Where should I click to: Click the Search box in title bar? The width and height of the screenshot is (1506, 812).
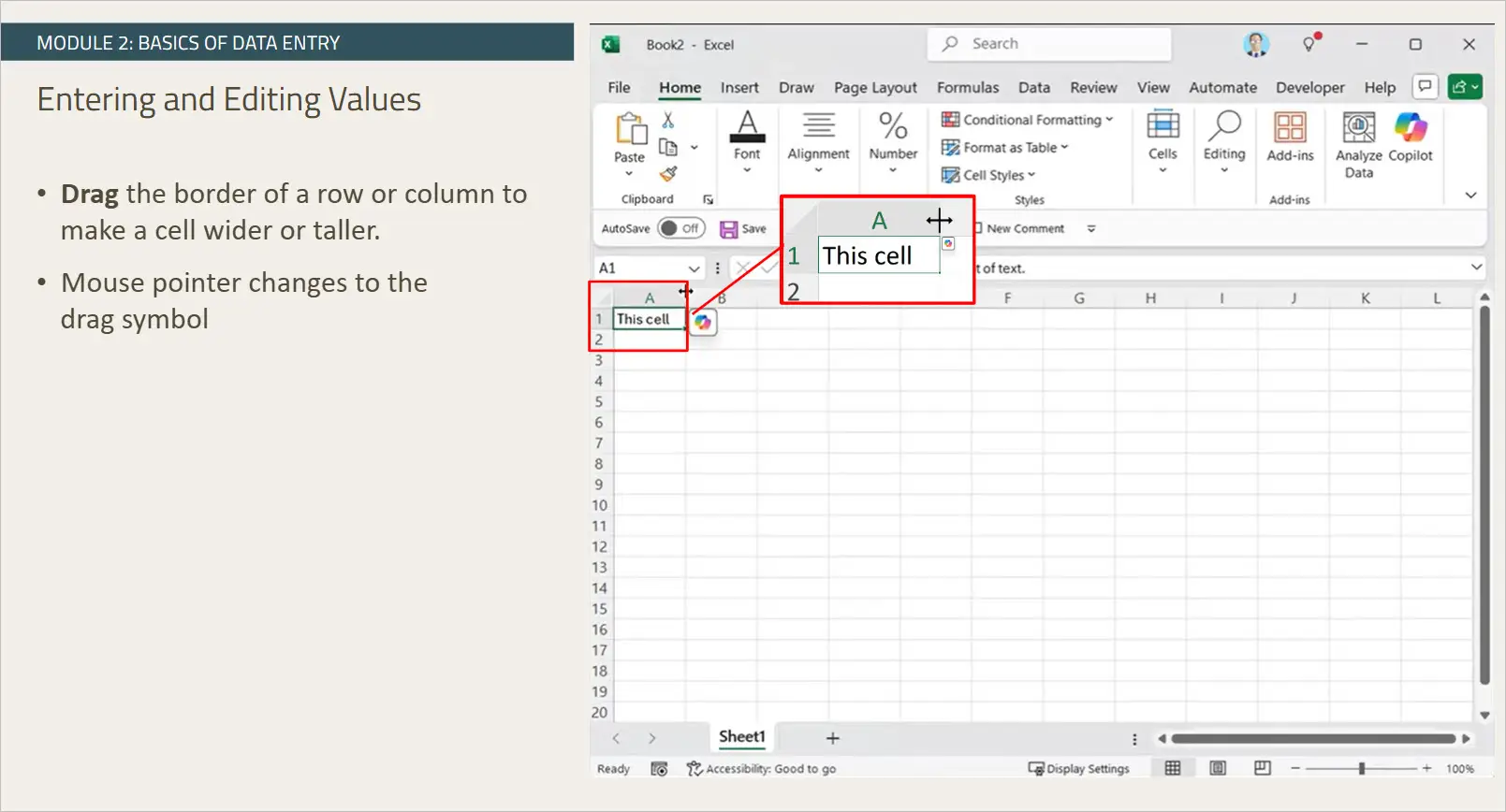pos(1048,44)
